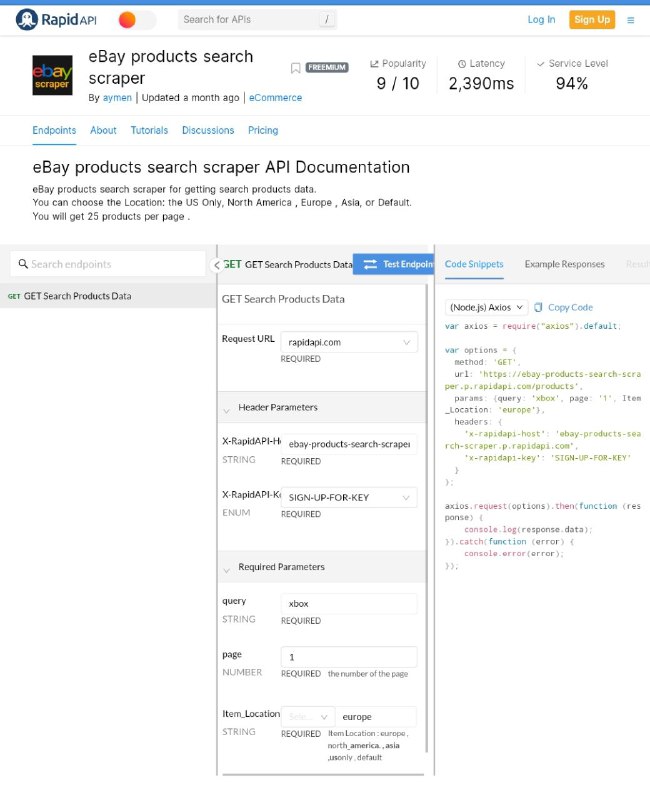Bookmark this API with the bookmark icon

(295, 68)
